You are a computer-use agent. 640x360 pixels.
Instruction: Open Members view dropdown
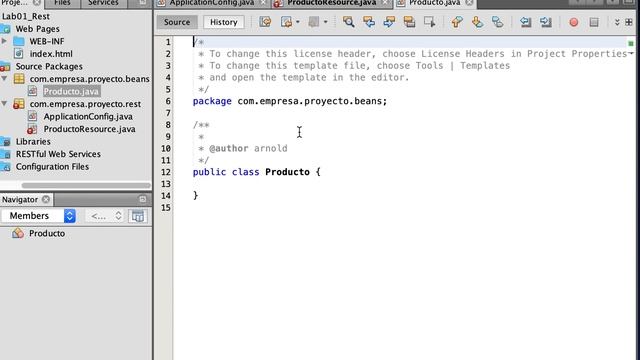pos(38,216)
